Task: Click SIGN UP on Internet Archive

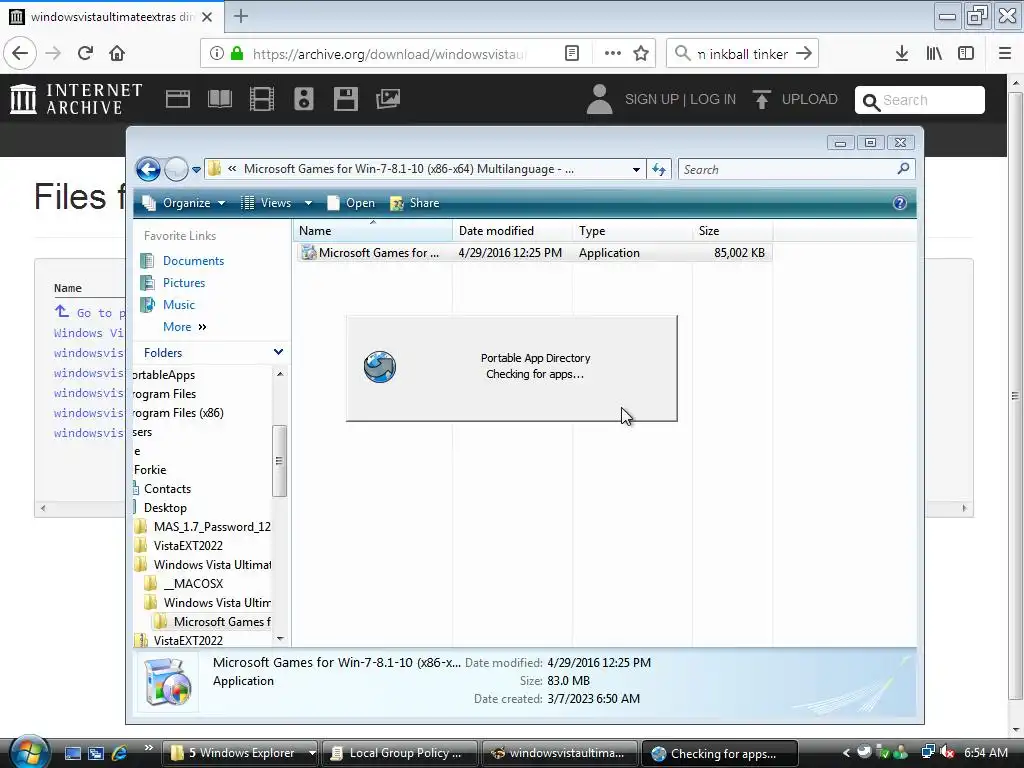Action: pos(651,99)
